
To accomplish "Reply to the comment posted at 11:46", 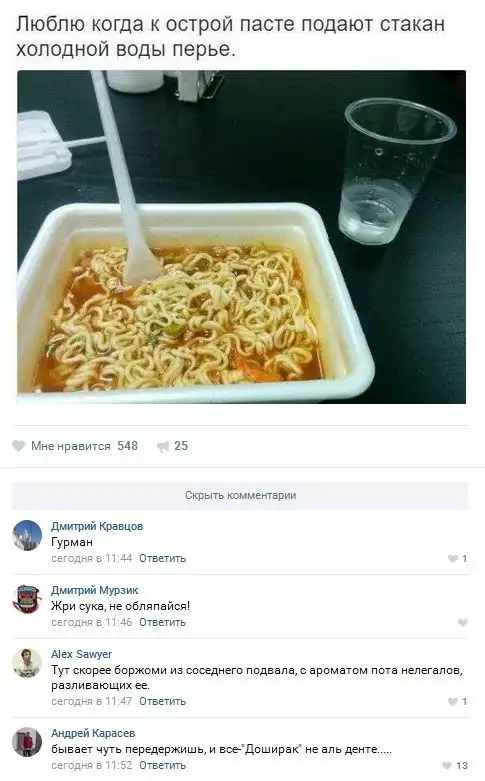I will point(162,622).
